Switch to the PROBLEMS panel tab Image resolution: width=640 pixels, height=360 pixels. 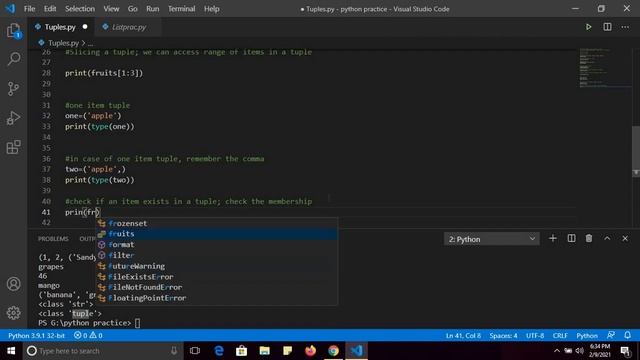[x=53, y=239]
